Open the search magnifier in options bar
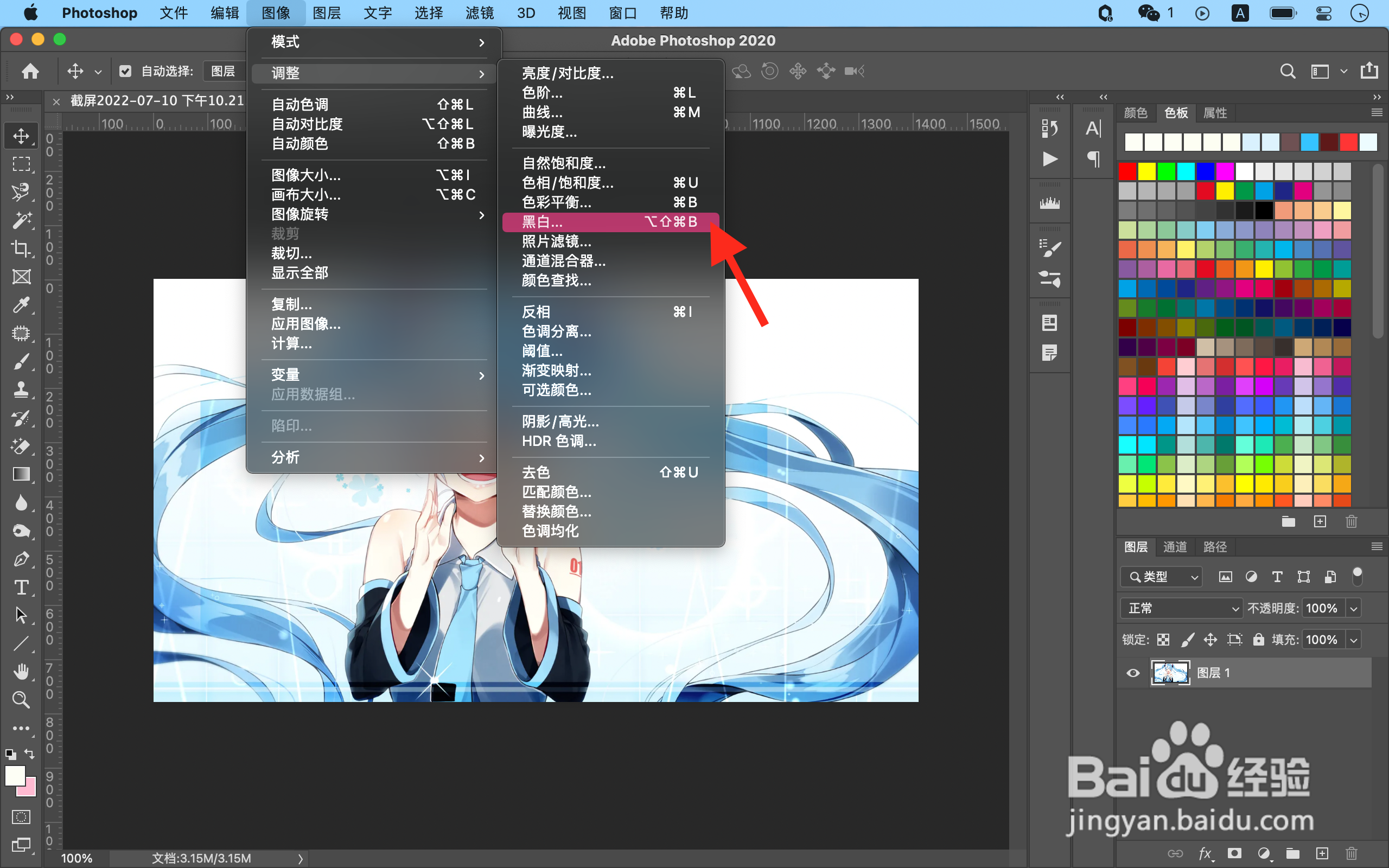This screenshot has width=1389, height=868. point(1288,71)
